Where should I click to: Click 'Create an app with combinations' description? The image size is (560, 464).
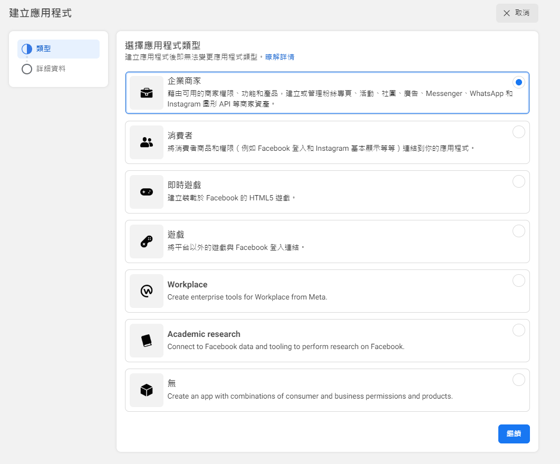(x=310, y=396)
